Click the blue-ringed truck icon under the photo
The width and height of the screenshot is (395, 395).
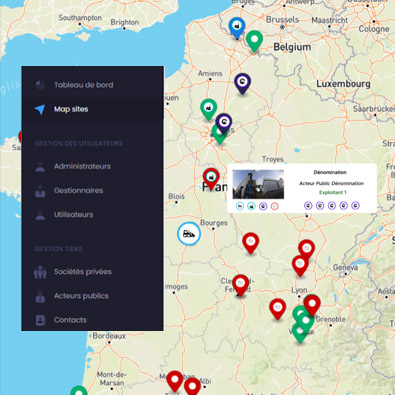(x=240, y=206)
